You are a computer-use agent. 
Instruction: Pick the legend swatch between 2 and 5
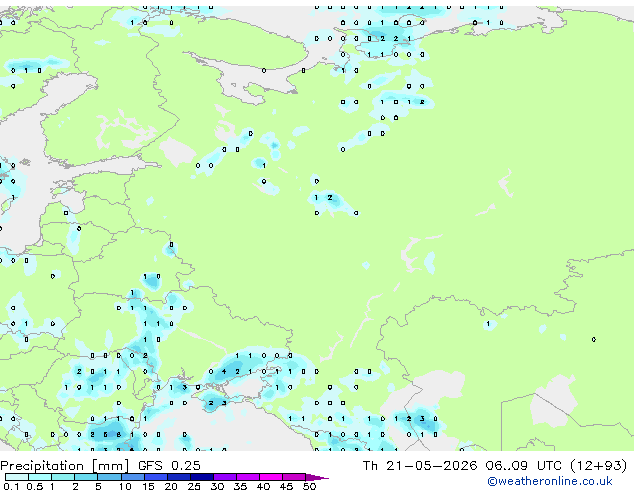pyautogui.click(x=86, y=477)
